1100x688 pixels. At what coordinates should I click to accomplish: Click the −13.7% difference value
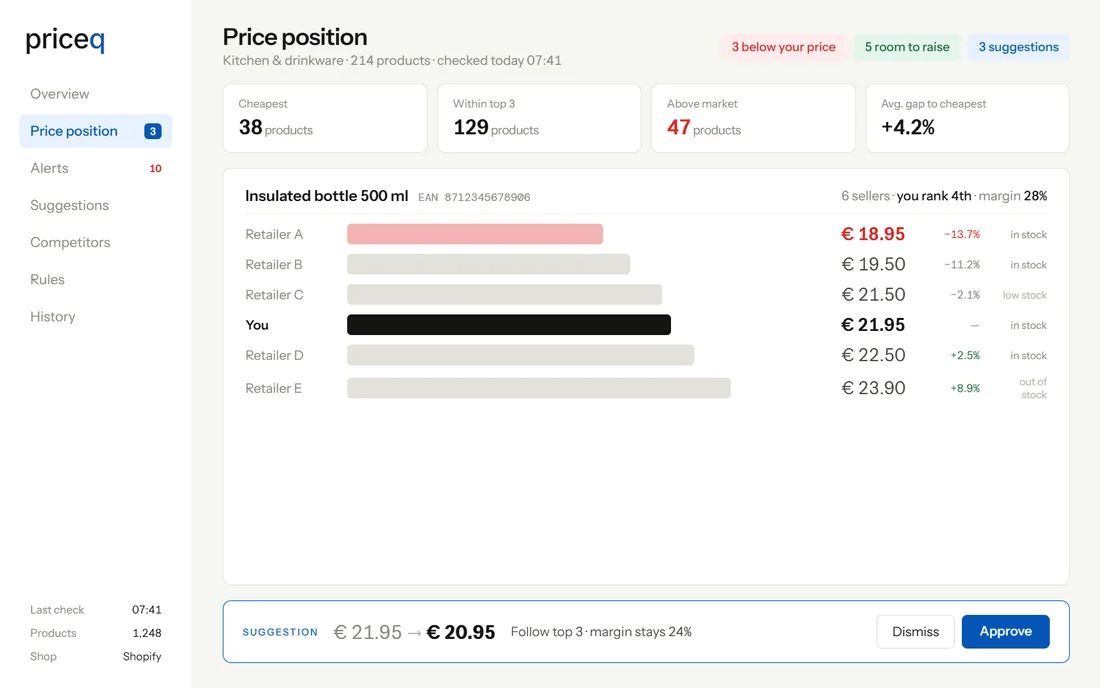[962, 234]
